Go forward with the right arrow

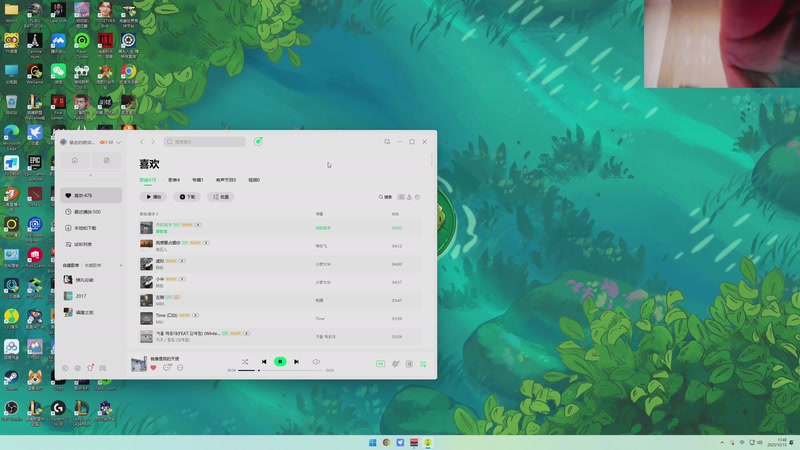tap(153, 142)
